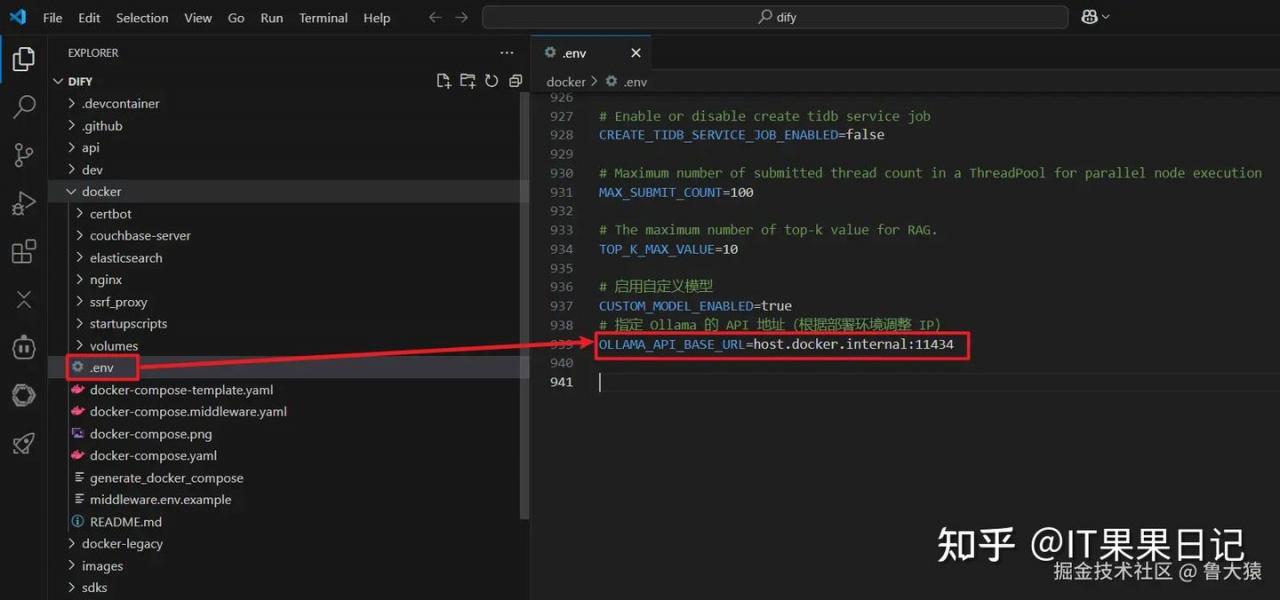
Task: Open the Help menu
Action: point(377,18)
